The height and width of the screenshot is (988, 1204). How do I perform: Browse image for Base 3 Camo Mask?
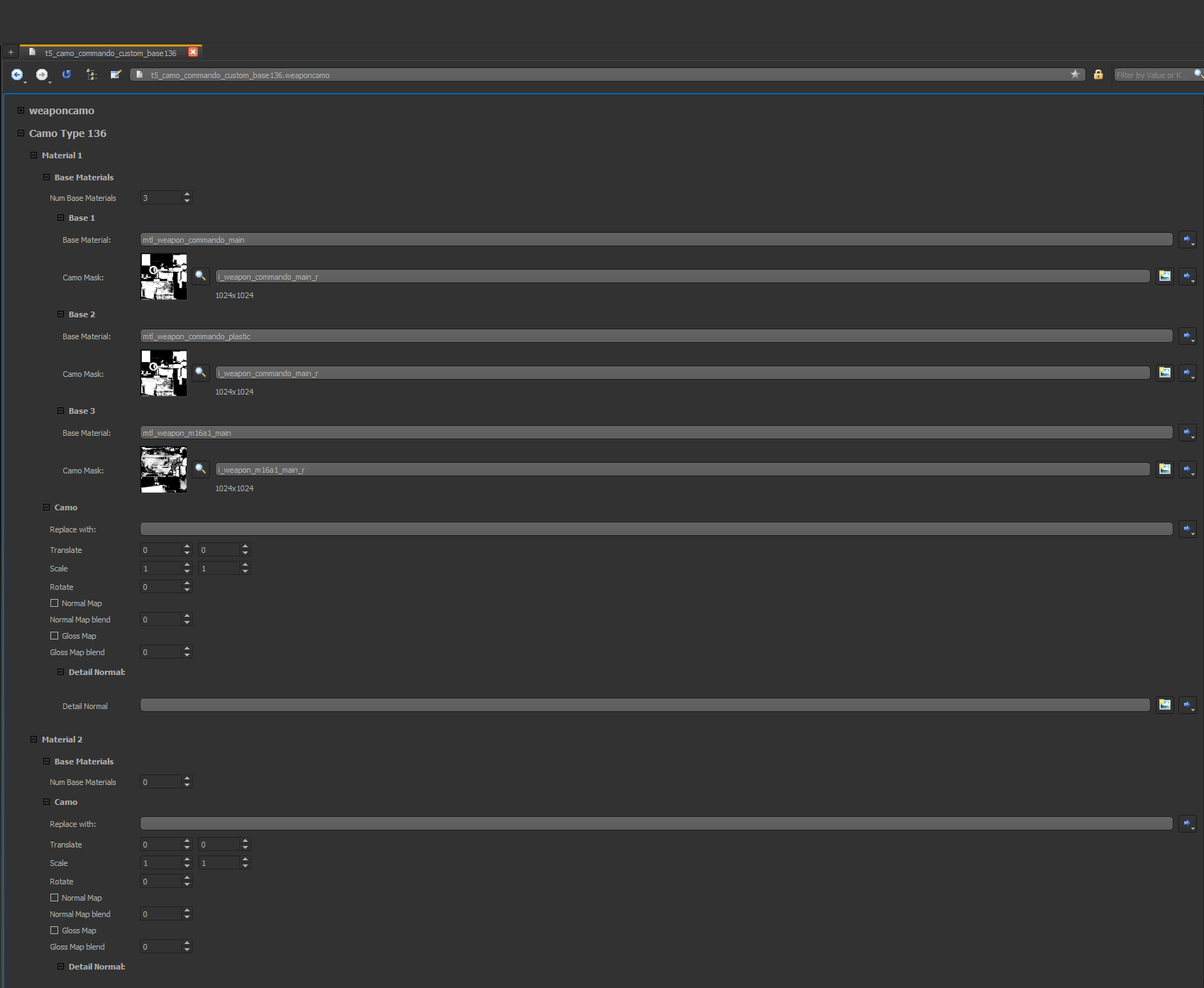coord(1165,469)
